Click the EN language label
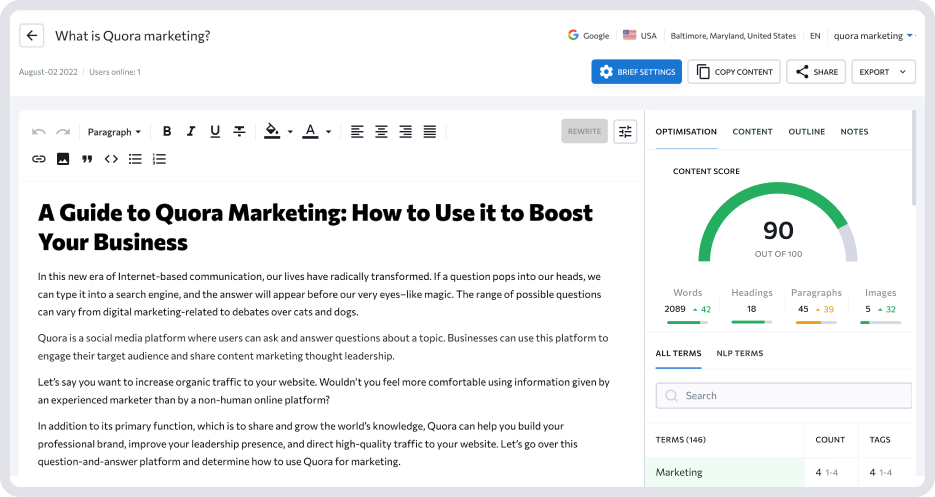Viewport: 935px width, 497px height. 815,36
